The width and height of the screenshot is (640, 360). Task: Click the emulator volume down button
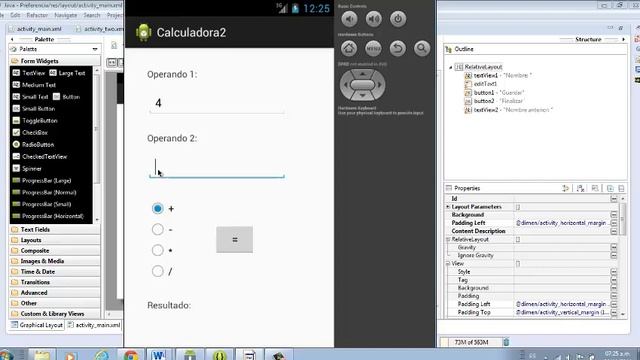pos(349,19)
